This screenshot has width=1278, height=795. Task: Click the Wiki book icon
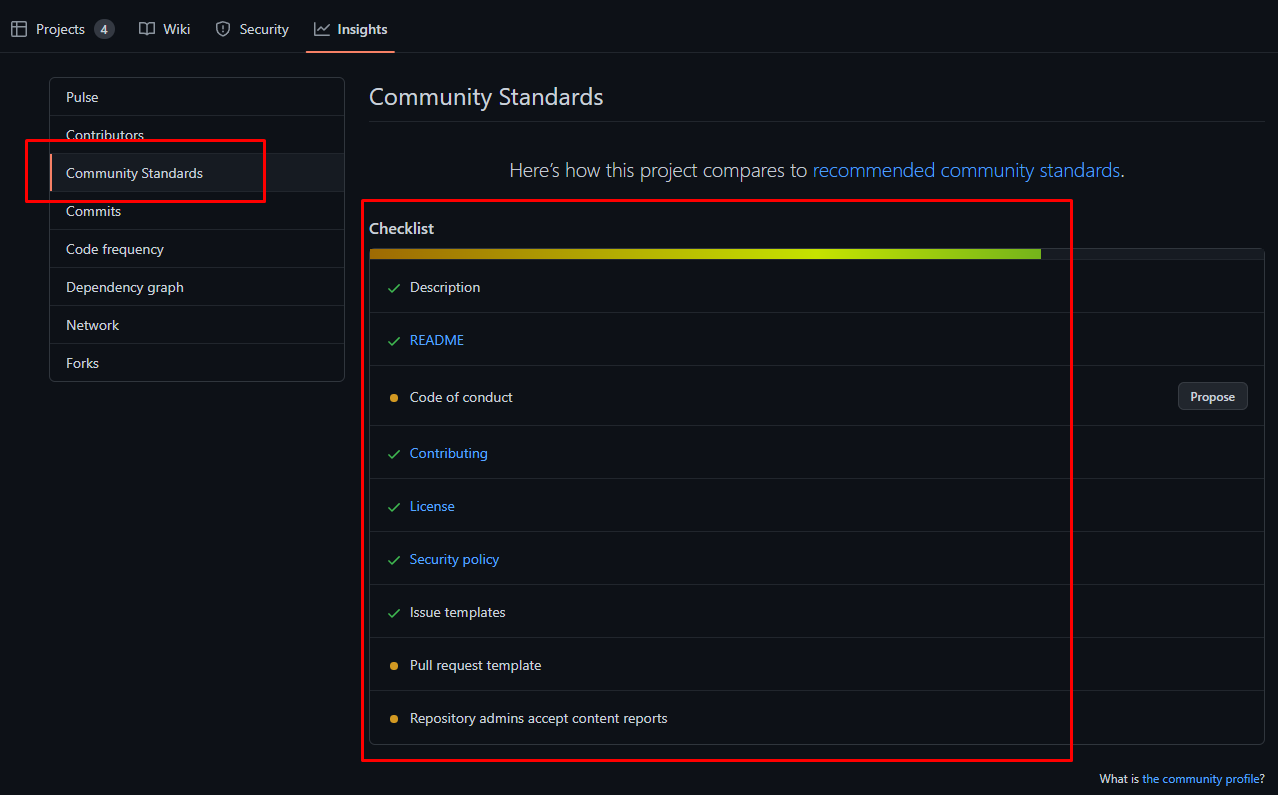147,29
